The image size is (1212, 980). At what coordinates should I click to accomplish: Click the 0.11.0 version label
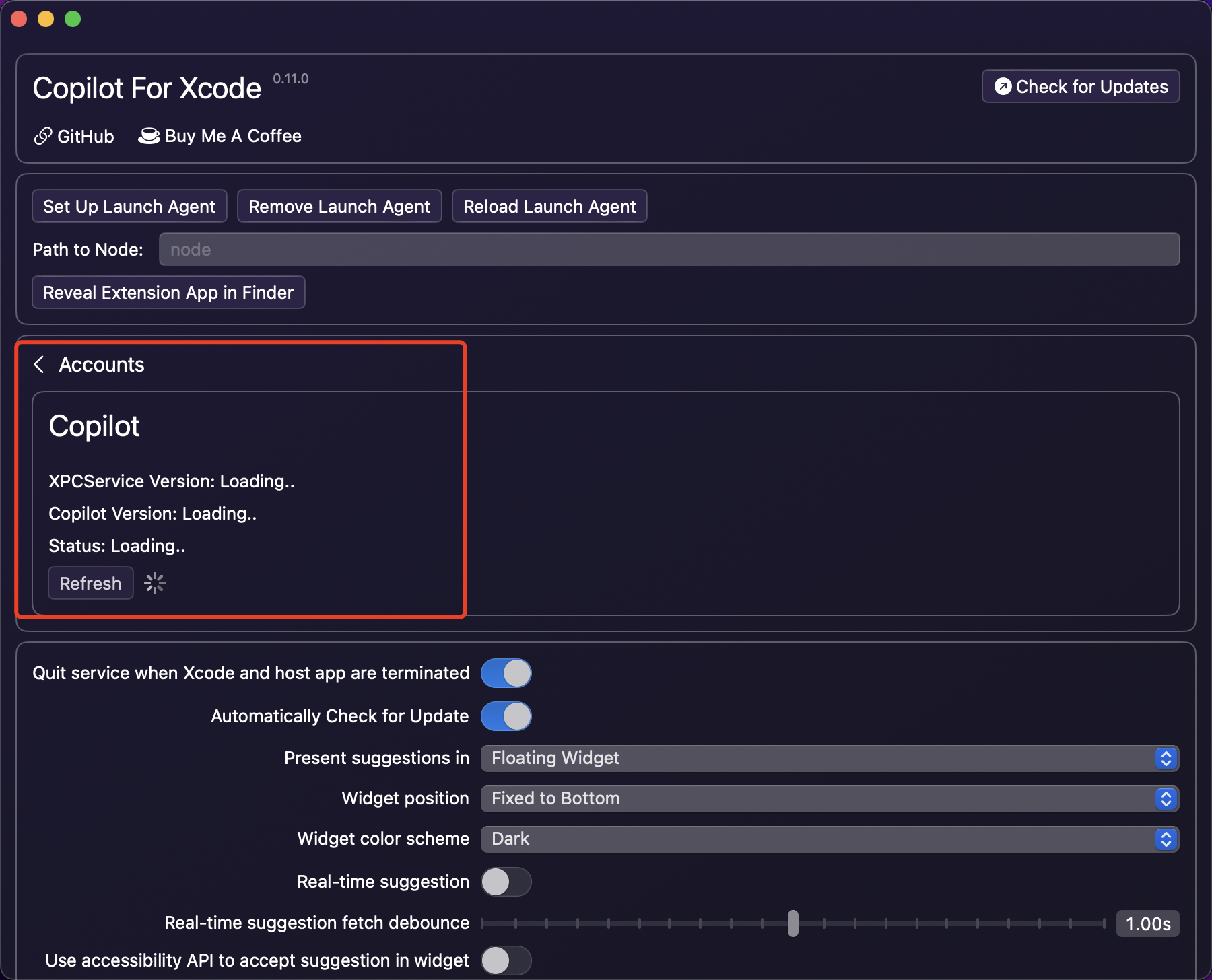[x=291, y=79]
